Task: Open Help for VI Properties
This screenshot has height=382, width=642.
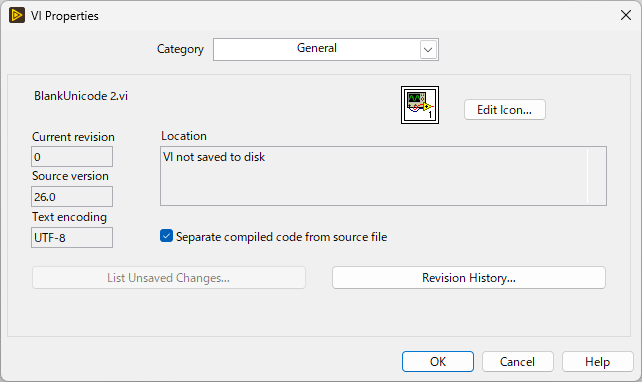Action: click(x=597, y=362)
